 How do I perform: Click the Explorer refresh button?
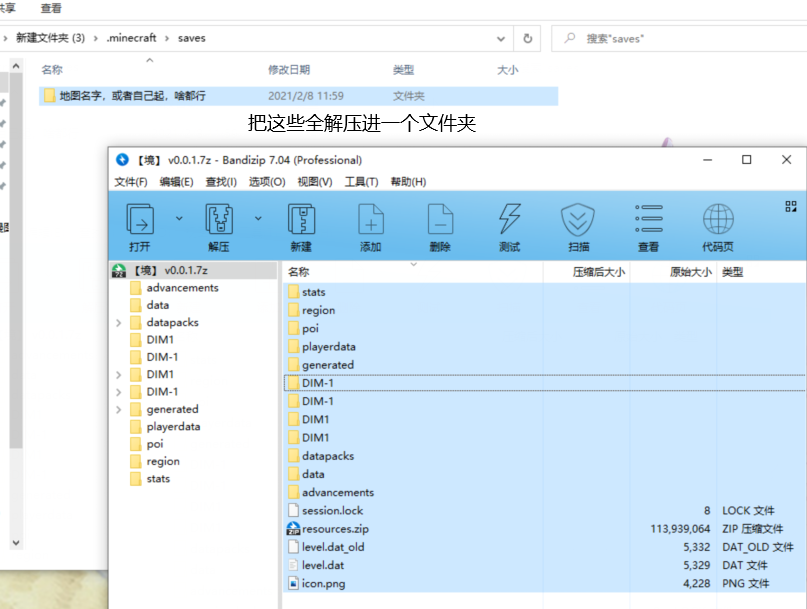tap(527, 38)
